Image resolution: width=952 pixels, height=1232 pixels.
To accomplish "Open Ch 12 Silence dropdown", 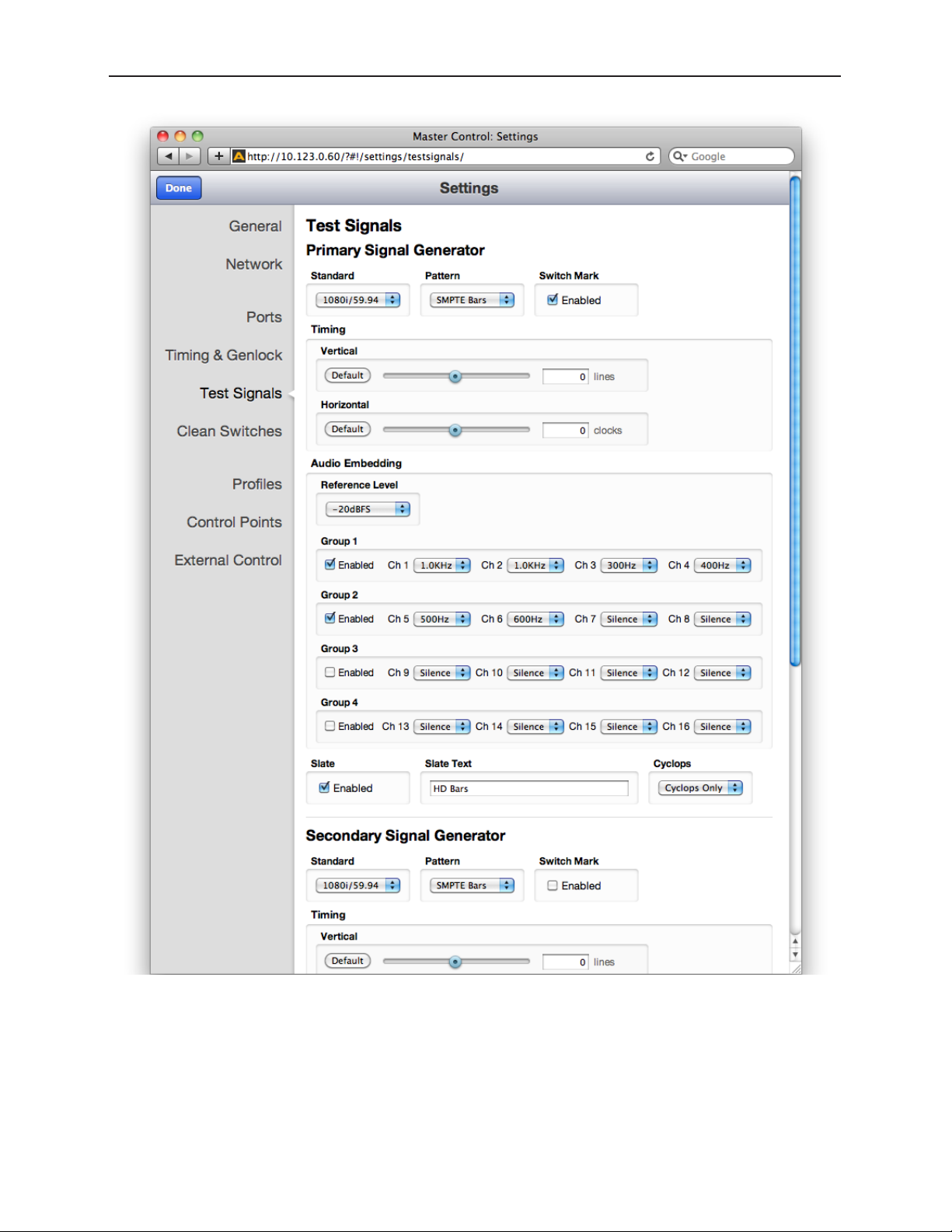I will 723,672.
